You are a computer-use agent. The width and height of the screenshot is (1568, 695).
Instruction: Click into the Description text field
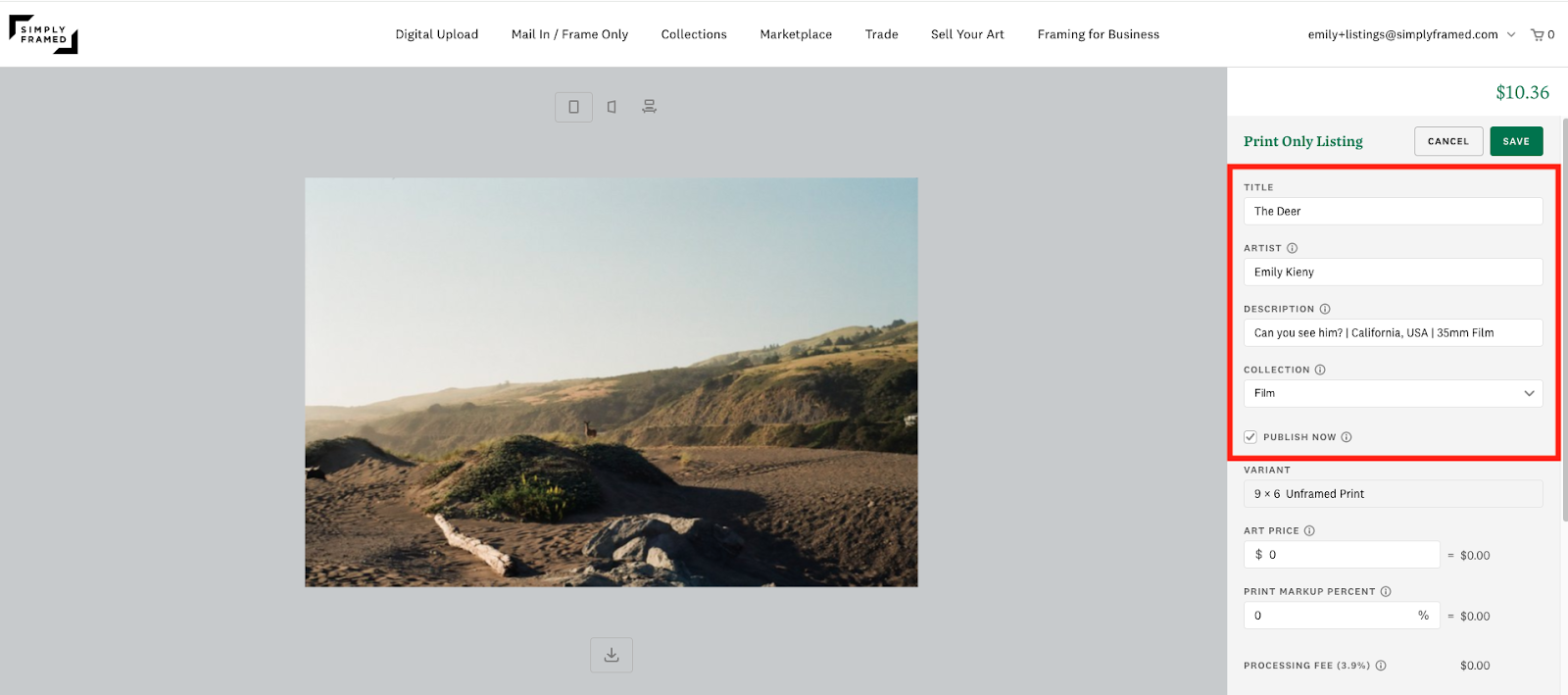point(1393,332)
